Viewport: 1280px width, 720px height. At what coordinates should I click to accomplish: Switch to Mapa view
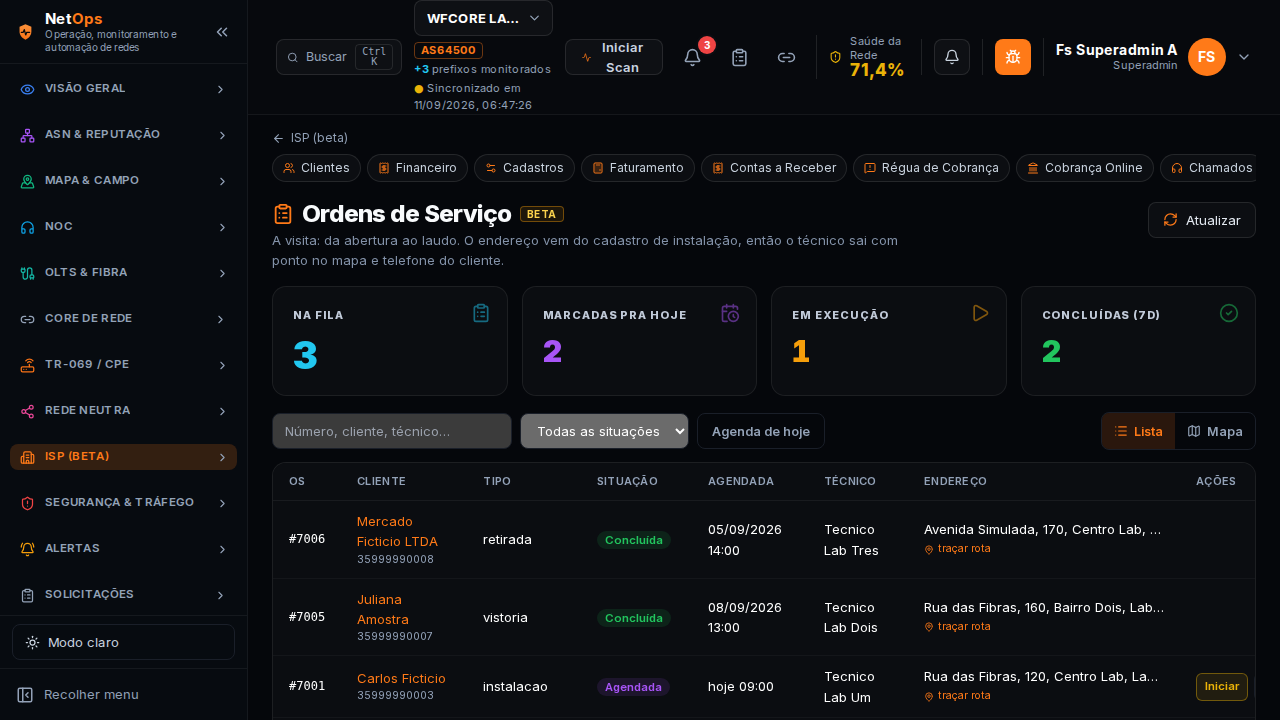click(x=1215, y=431)
